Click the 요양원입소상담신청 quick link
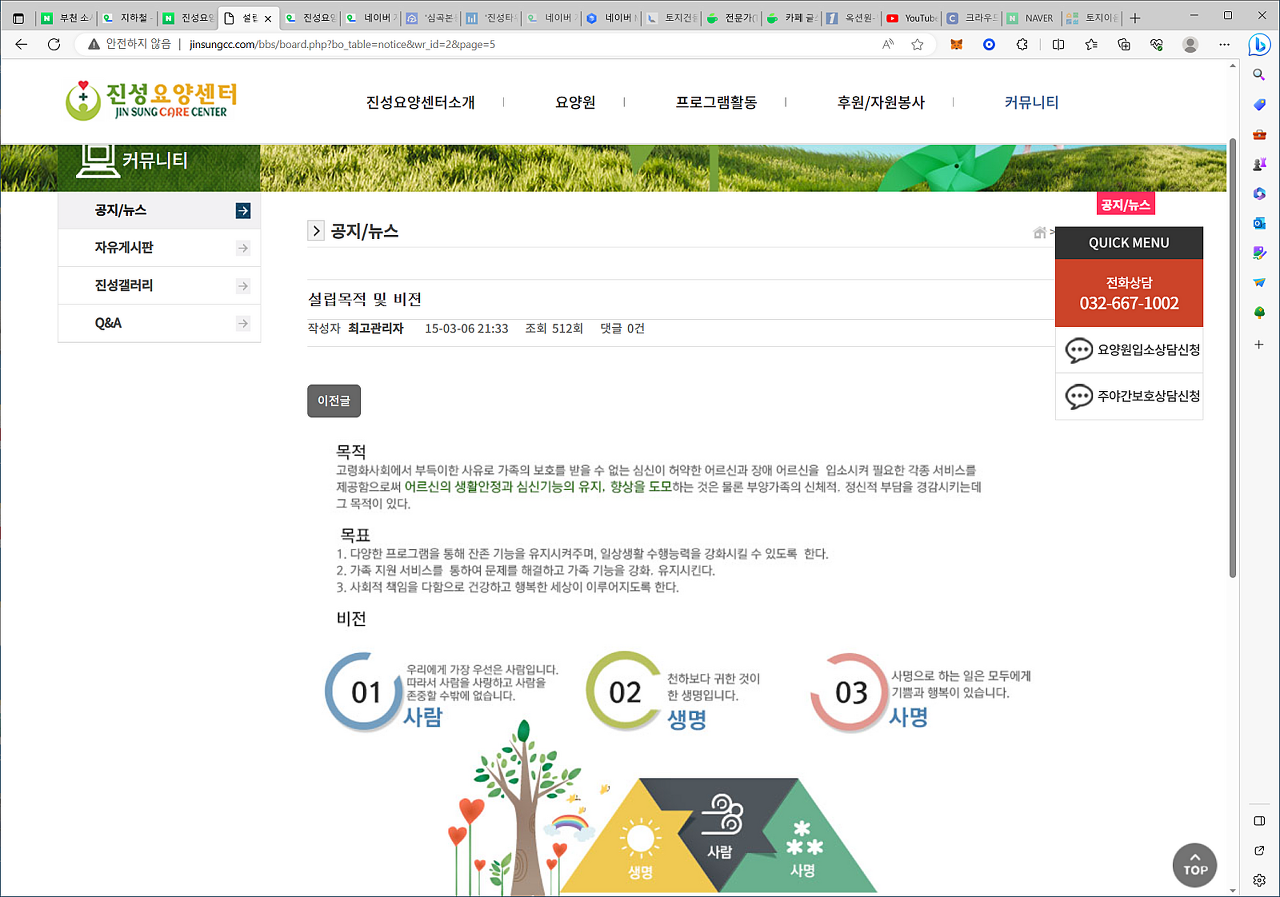Image resolution: width=1280 pixels, height=897 pixels. point(1129,350)
